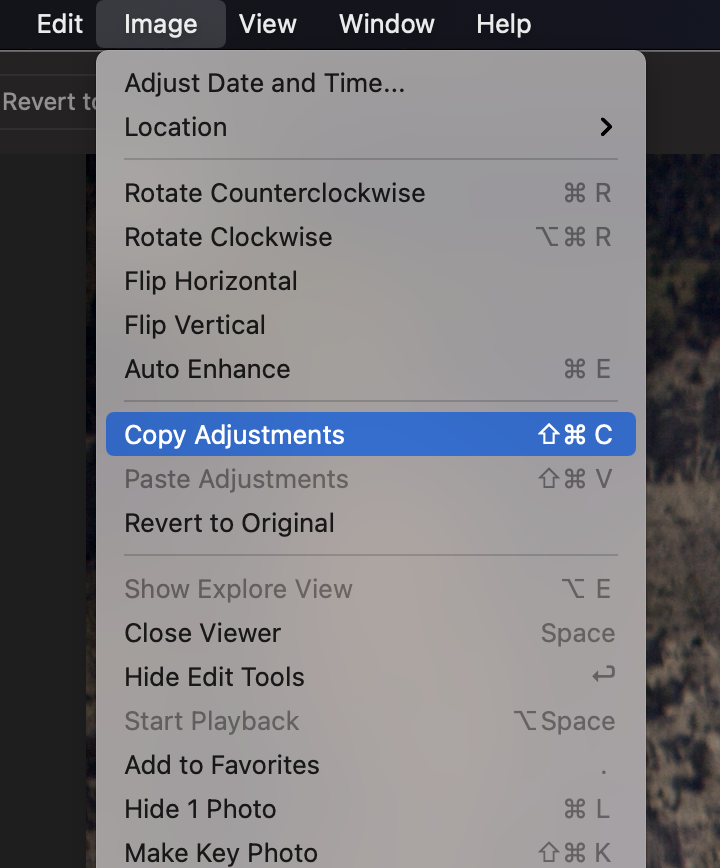Expand the Location submenu arrow
Image resolution: width=720 pixels, height=868 pixels.
(x=606, y=127)
